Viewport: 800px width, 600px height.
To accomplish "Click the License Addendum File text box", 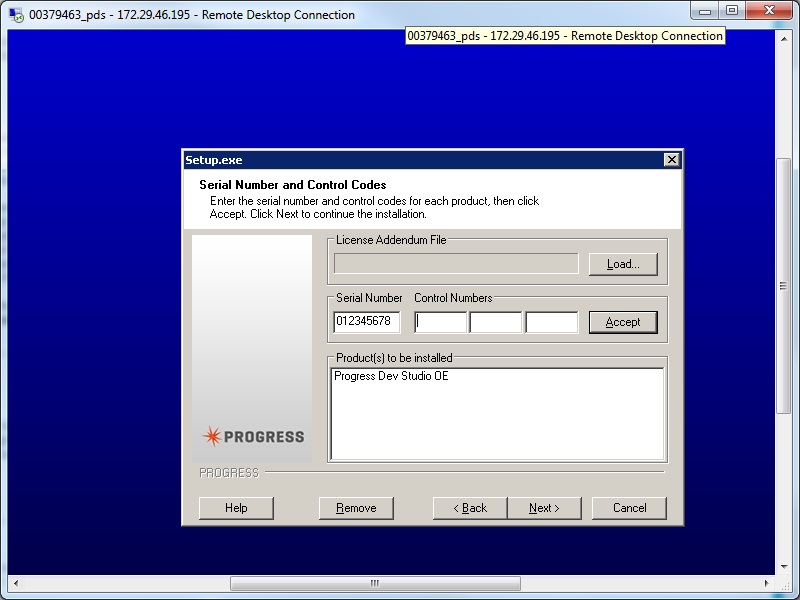I will point(456,263).
